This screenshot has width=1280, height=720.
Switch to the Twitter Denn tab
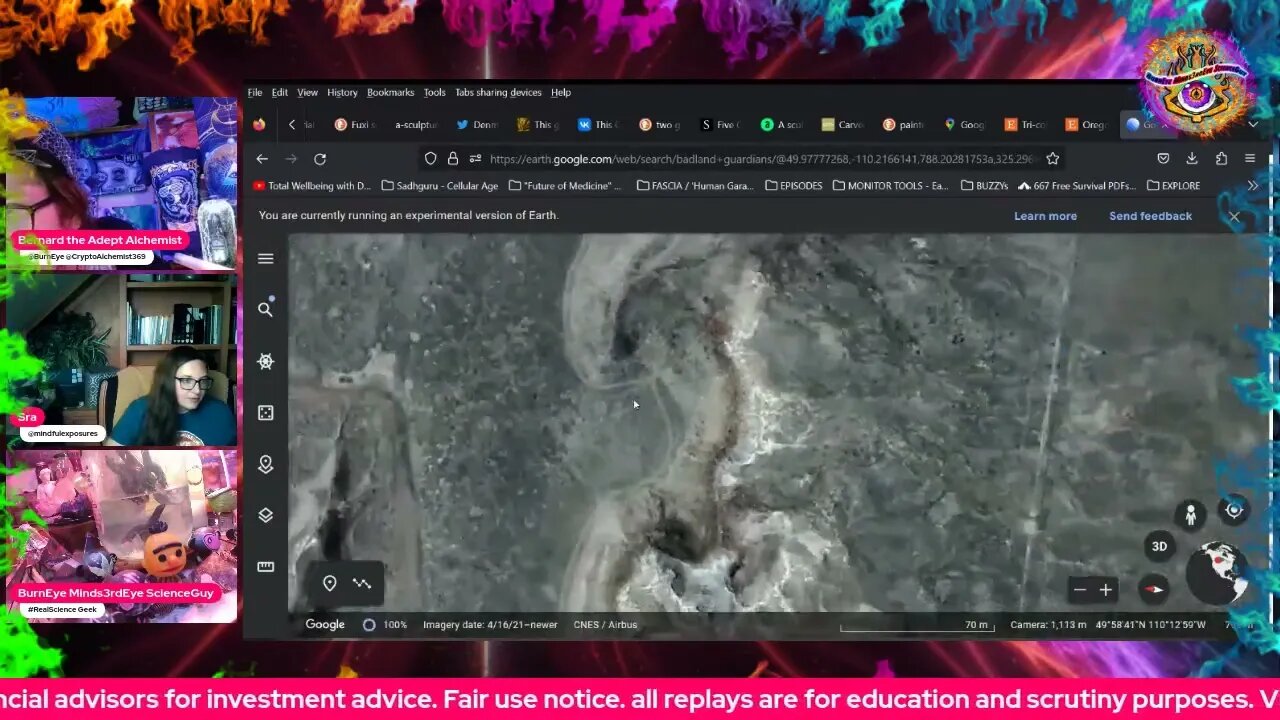point(478,125)
